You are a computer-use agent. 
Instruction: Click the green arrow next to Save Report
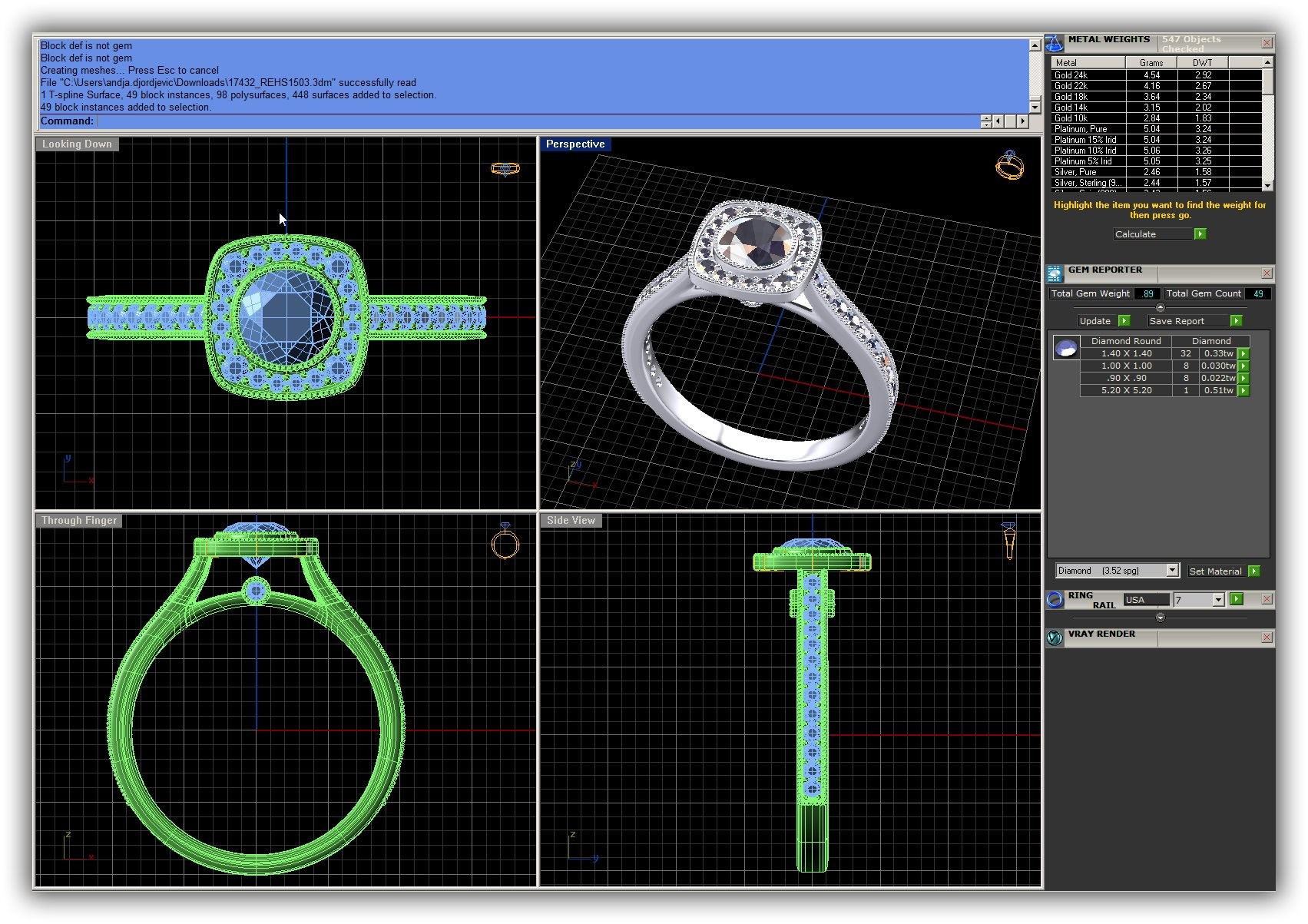click(x=1236, y=321)
